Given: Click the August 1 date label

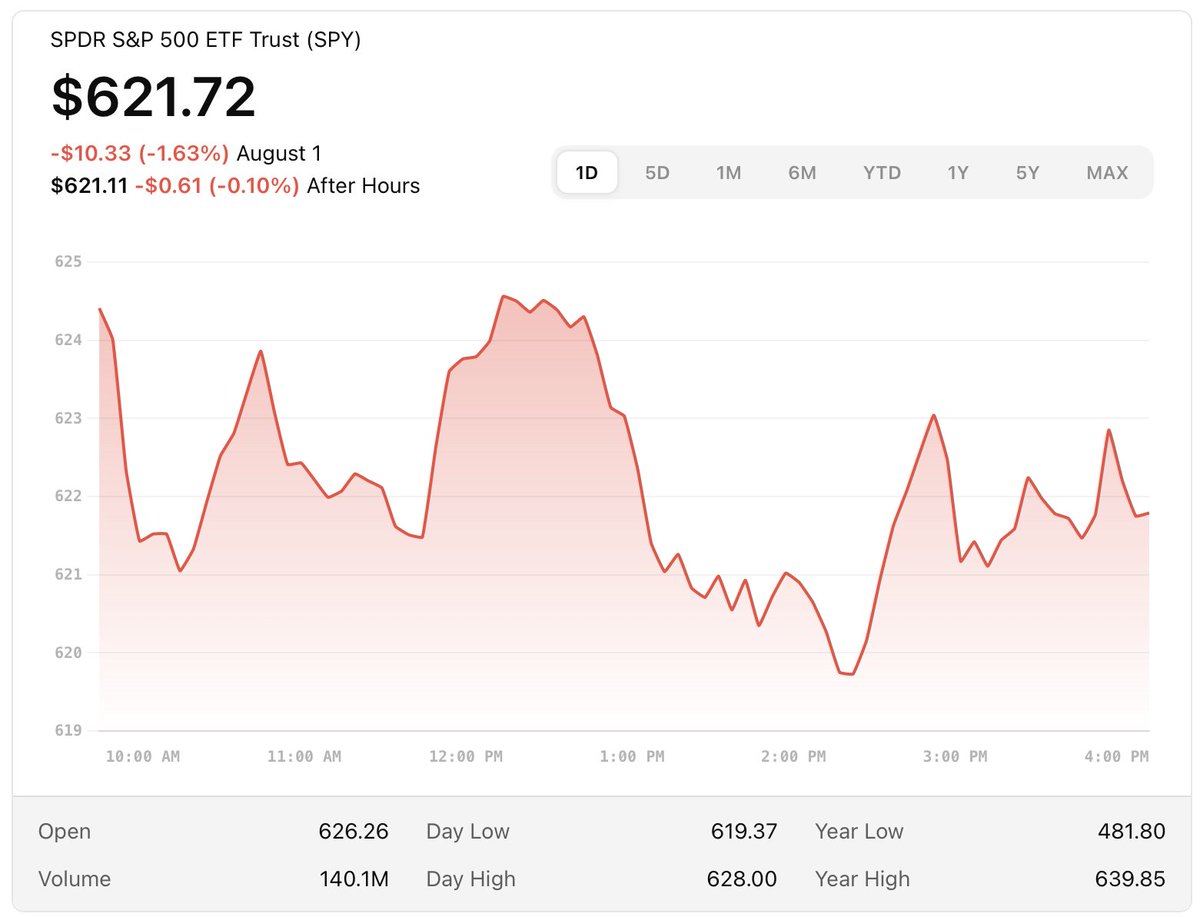Looking at the screenshot, I should tap(279, 154).
